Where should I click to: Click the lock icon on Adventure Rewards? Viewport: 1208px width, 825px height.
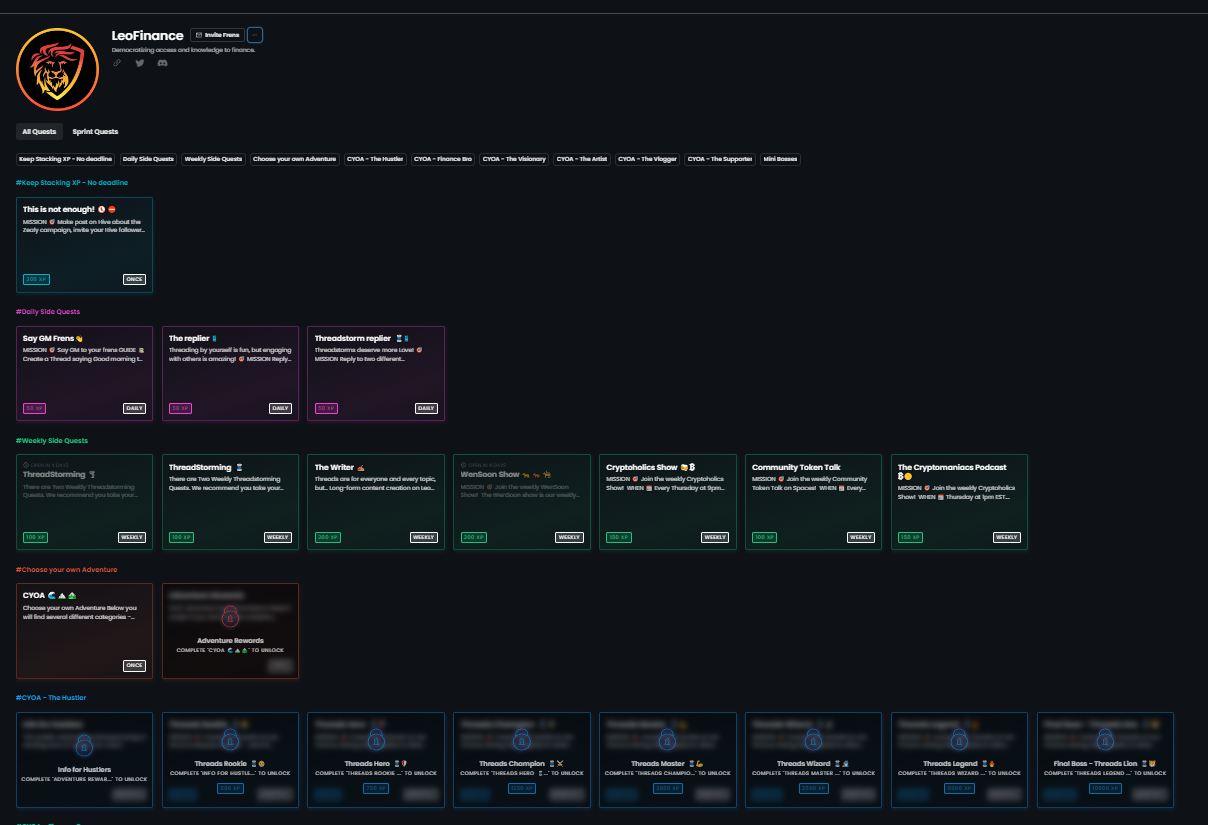pyautogui.click(x=230, y=618)
